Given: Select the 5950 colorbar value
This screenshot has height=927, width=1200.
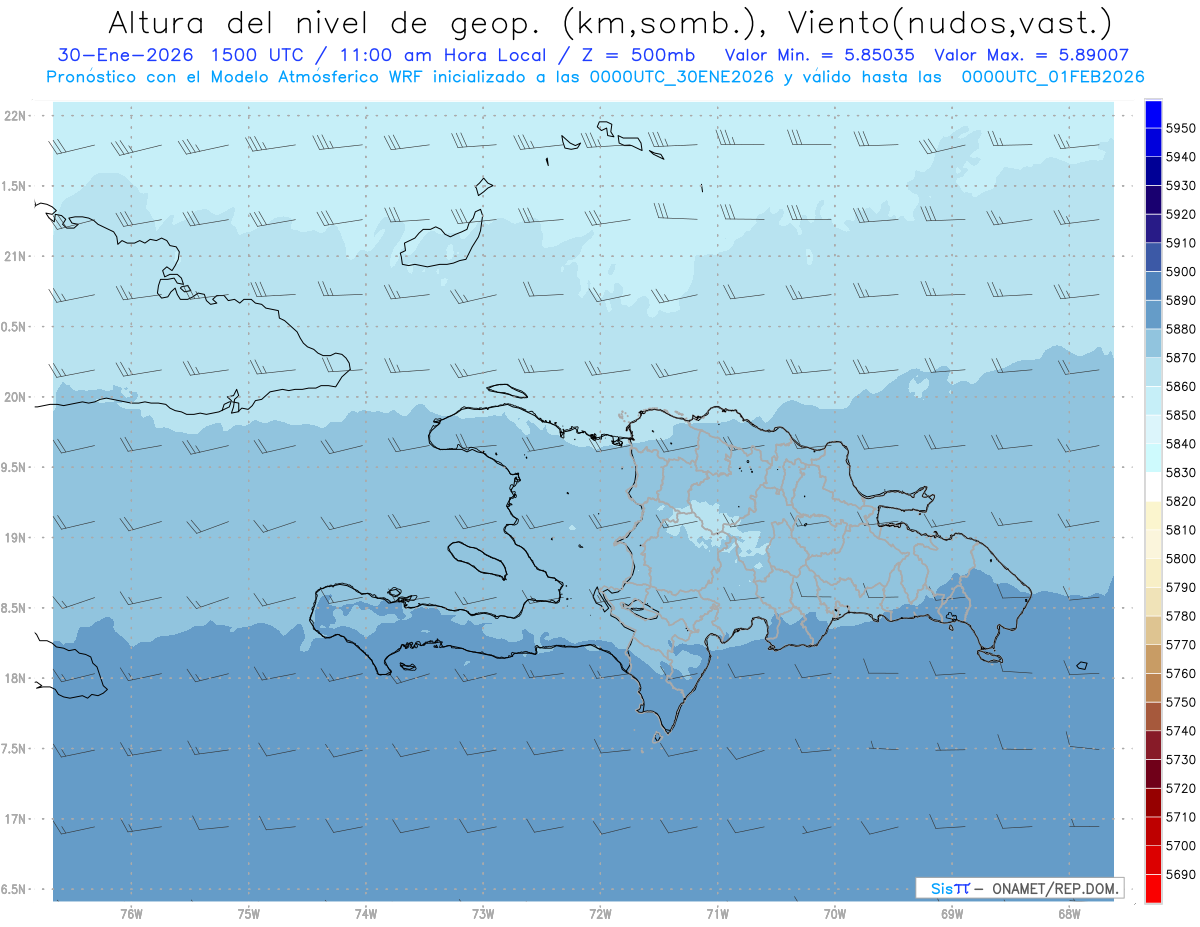Looking at the screenshot, I should click(1181, 128).
